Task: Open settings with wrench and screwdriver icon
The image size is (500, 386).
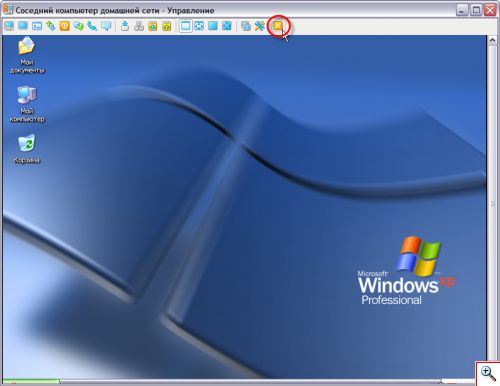Action: [260, 26]
